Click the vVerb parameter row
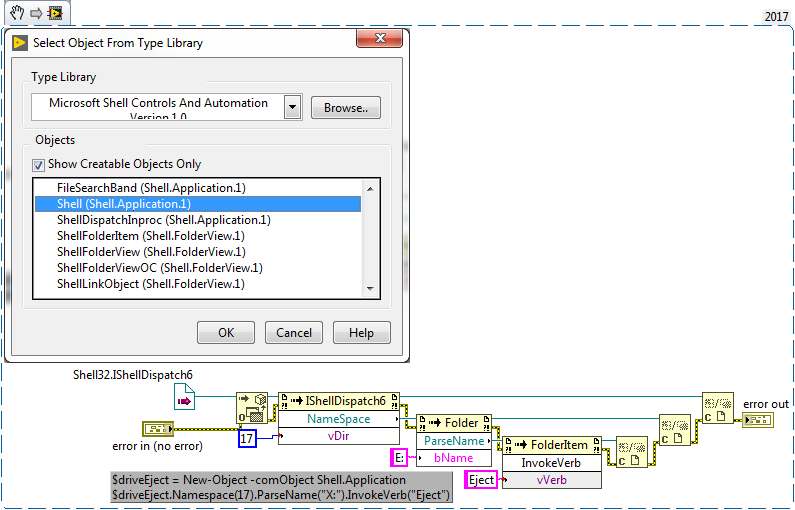 [x=552, y=480]
